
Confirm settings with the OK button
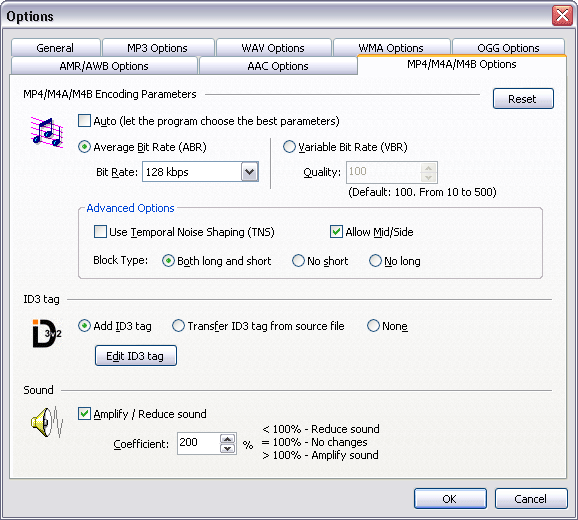pos(450,499)
